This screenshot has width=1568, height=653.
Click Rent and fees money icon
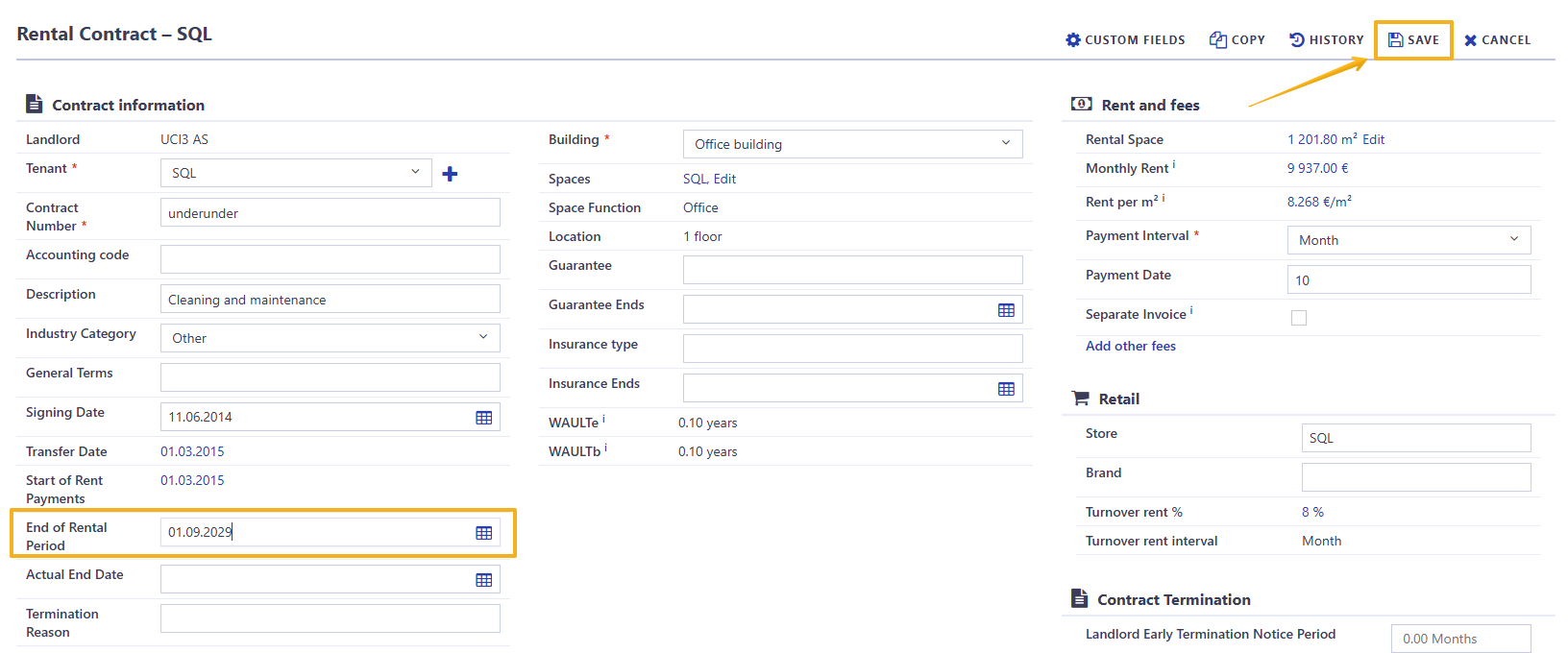coord(1081,104)
